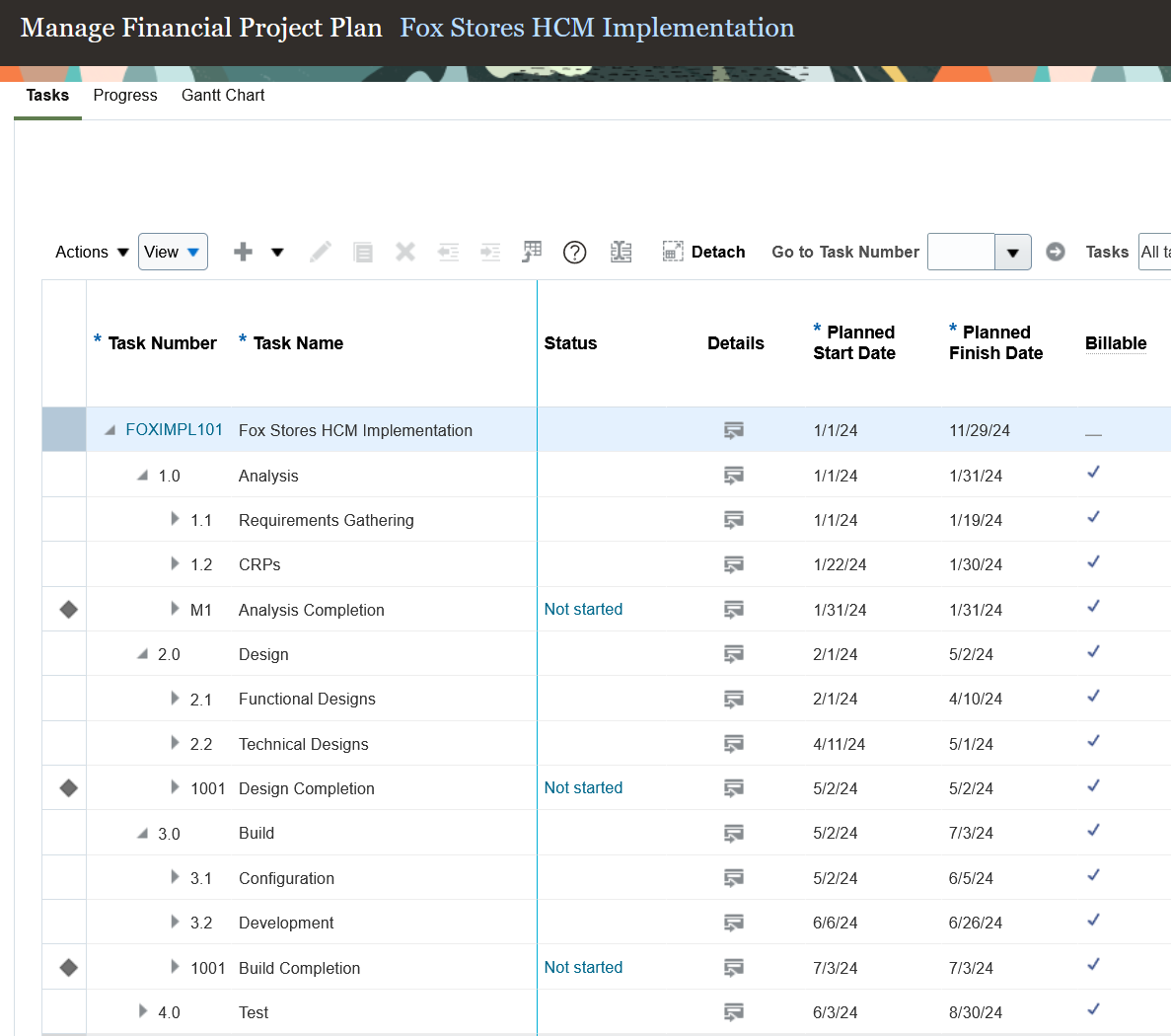Click Not started status for Analysis Completion
Screen dimensions: 1171x1036
583,609
